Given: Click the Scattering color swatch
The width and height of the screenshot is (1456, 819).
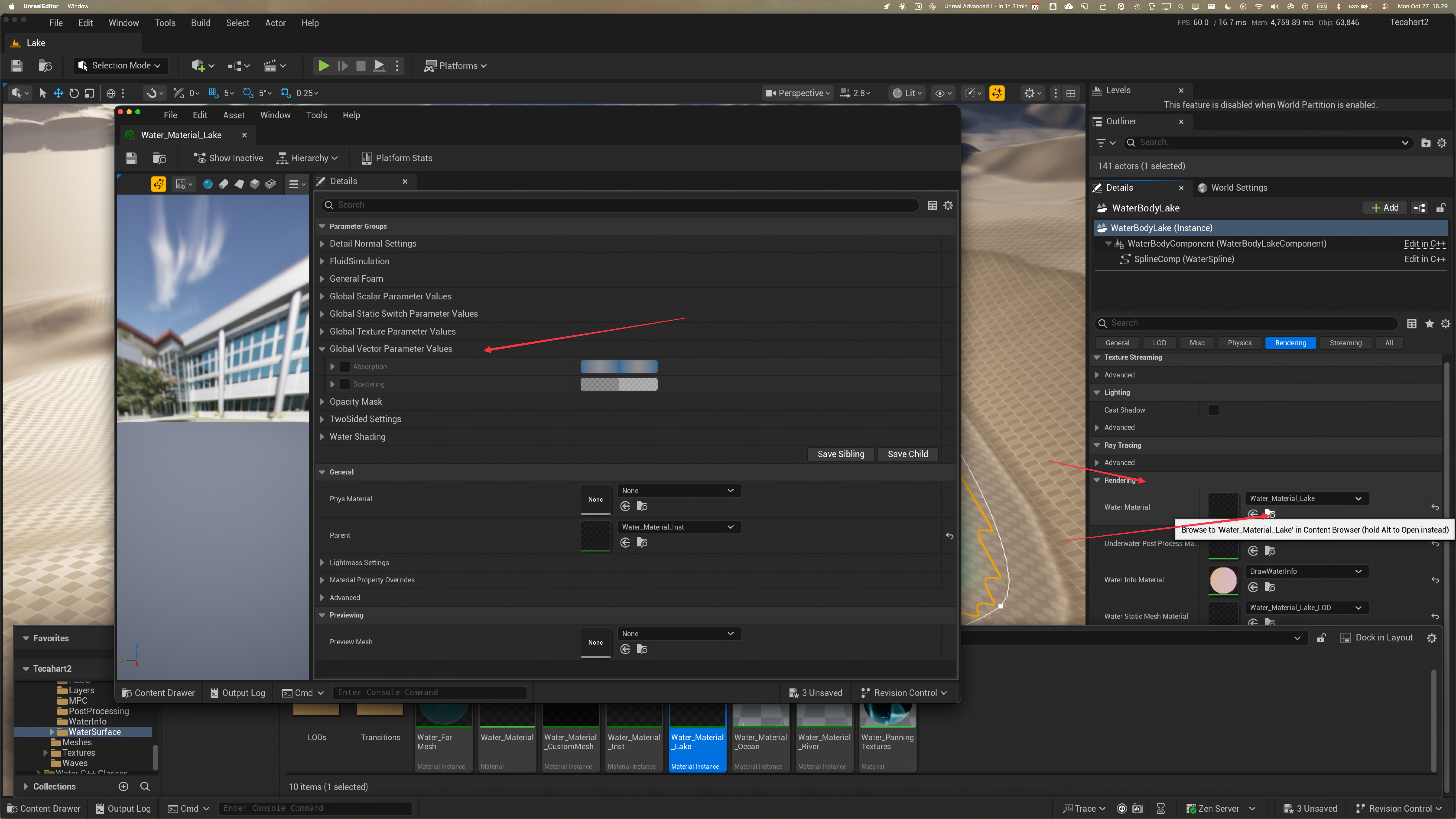Looking at the screenshot, I should tap(619, 384).
